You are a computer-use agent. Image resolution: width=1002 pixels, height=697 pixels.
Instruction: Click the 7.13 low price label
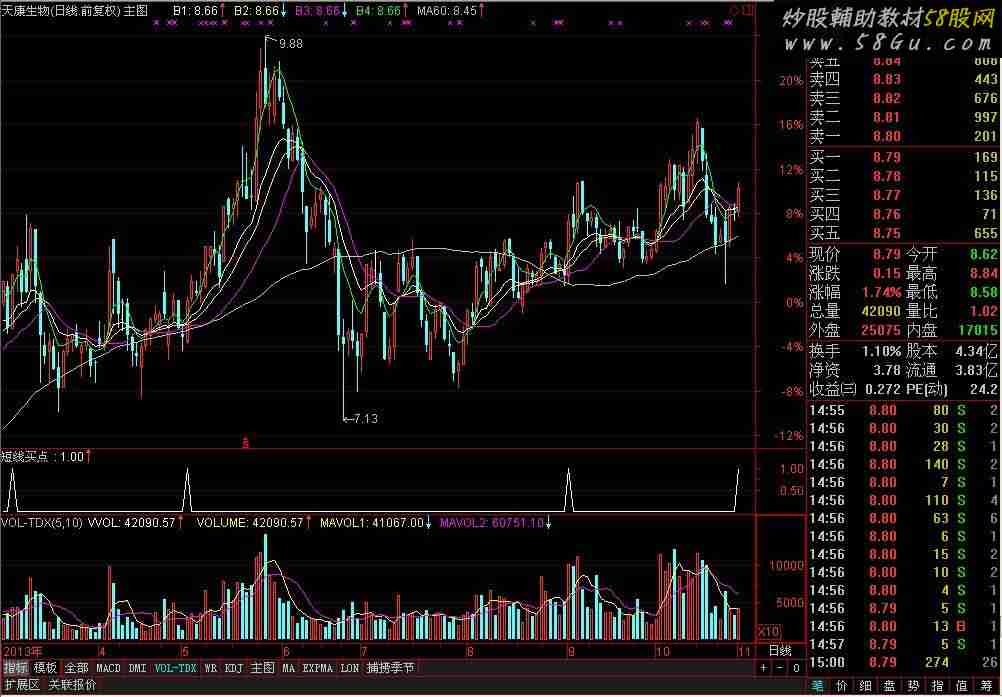[x=365, y=418]
